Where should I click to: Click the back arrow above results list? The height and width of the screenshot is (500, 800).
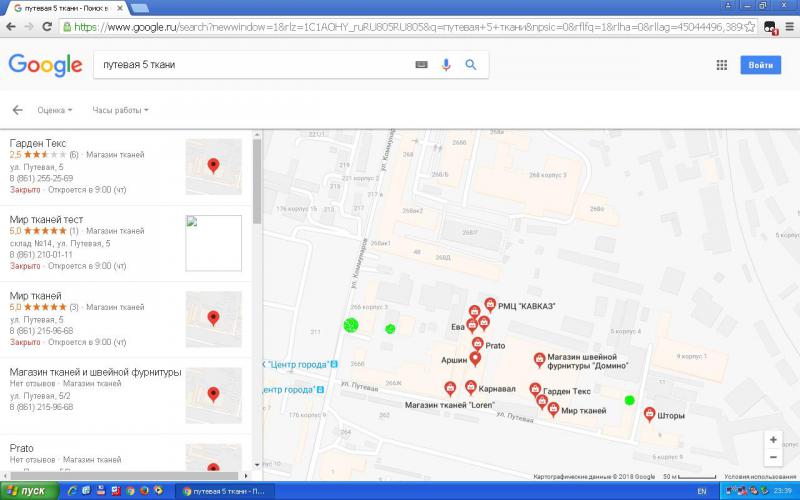pos(17,110)
